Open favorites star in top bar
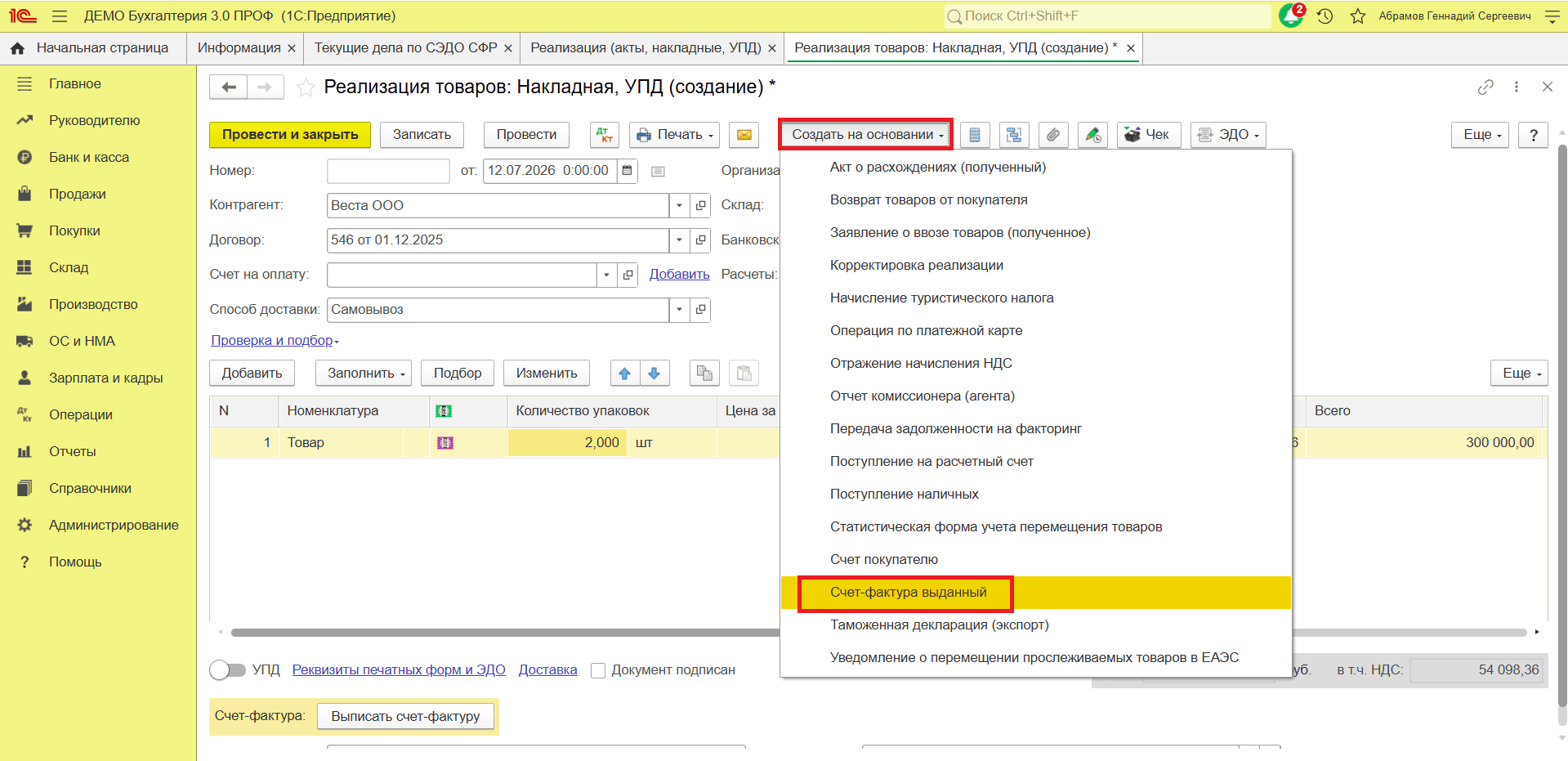Screen dimensions: 1568x761 tap(1358, 16)
